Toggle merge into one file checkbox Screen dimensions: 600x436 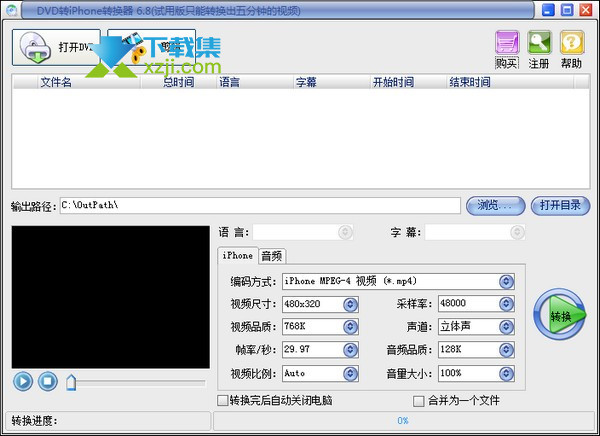[x=419, y=401]
